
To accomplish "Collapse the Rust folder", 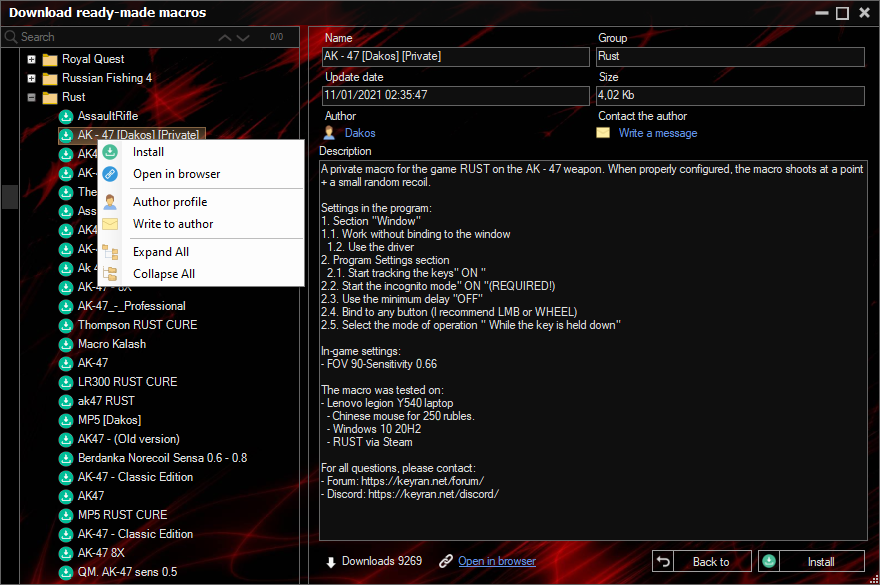I will point(31,97).
